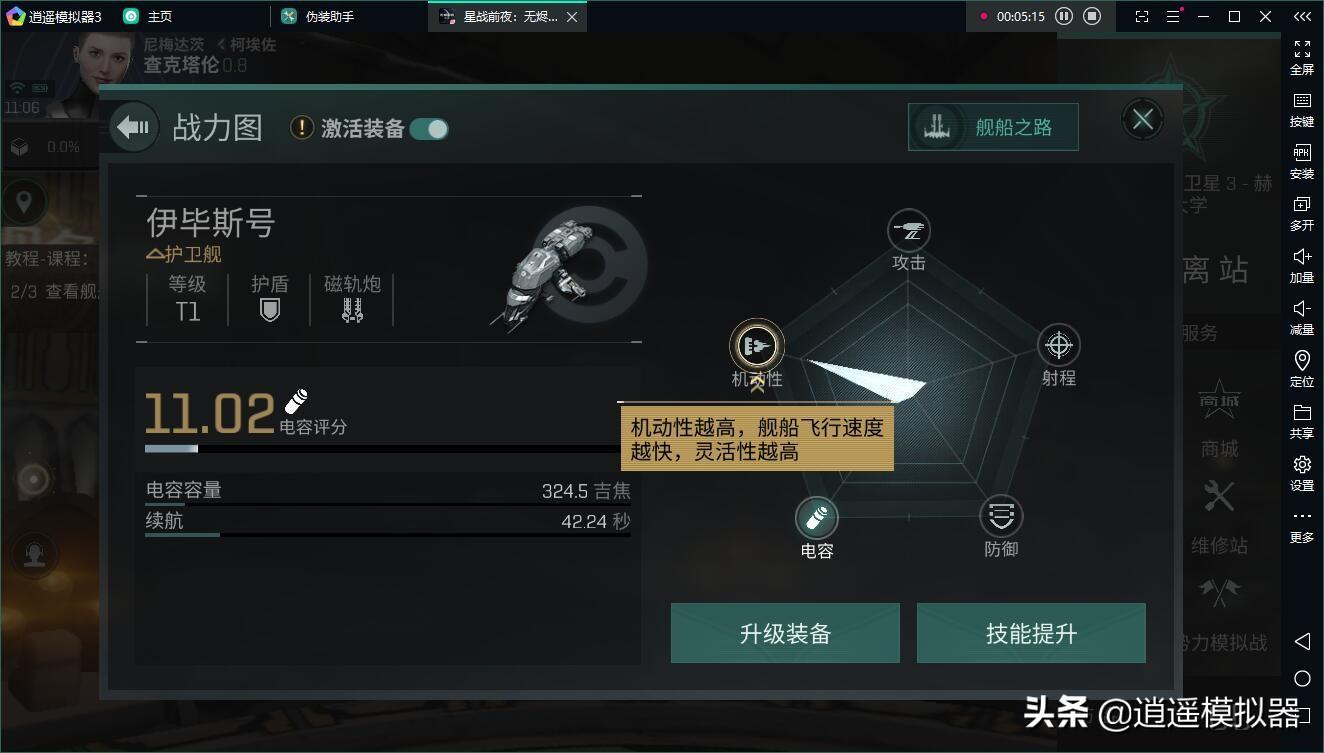Select the 机动性 mobility radar icon
The height and width of the screenshot is (753, 1324).
click(x=757, y=347)
